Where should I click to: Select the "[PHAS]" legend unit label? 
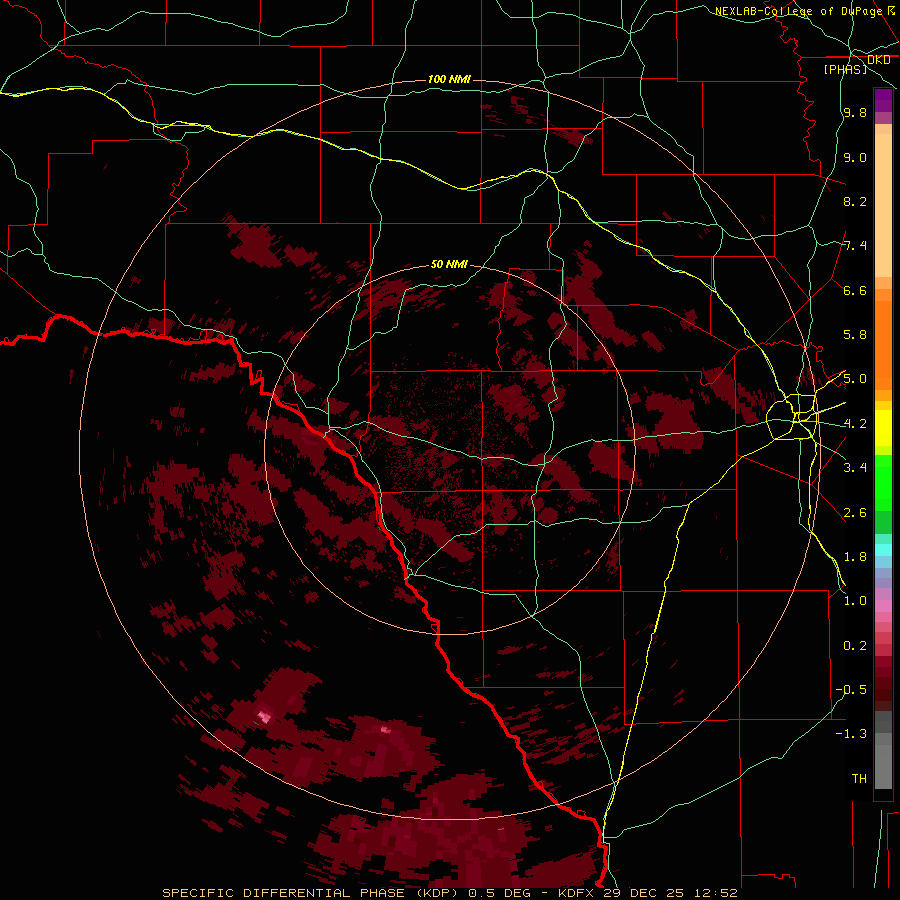coord(845,69)
